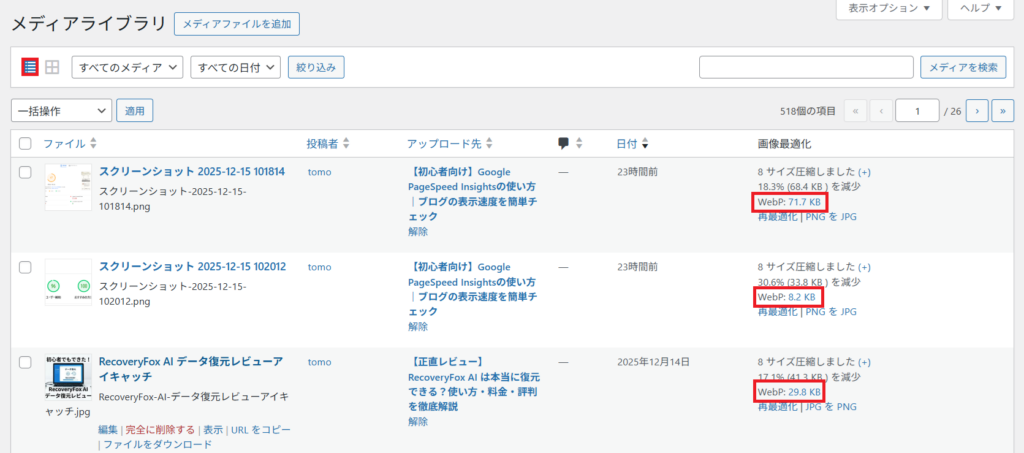Switch to grid view icon
The height and width of the screenshot is (453, 1024).
(52, 67)
